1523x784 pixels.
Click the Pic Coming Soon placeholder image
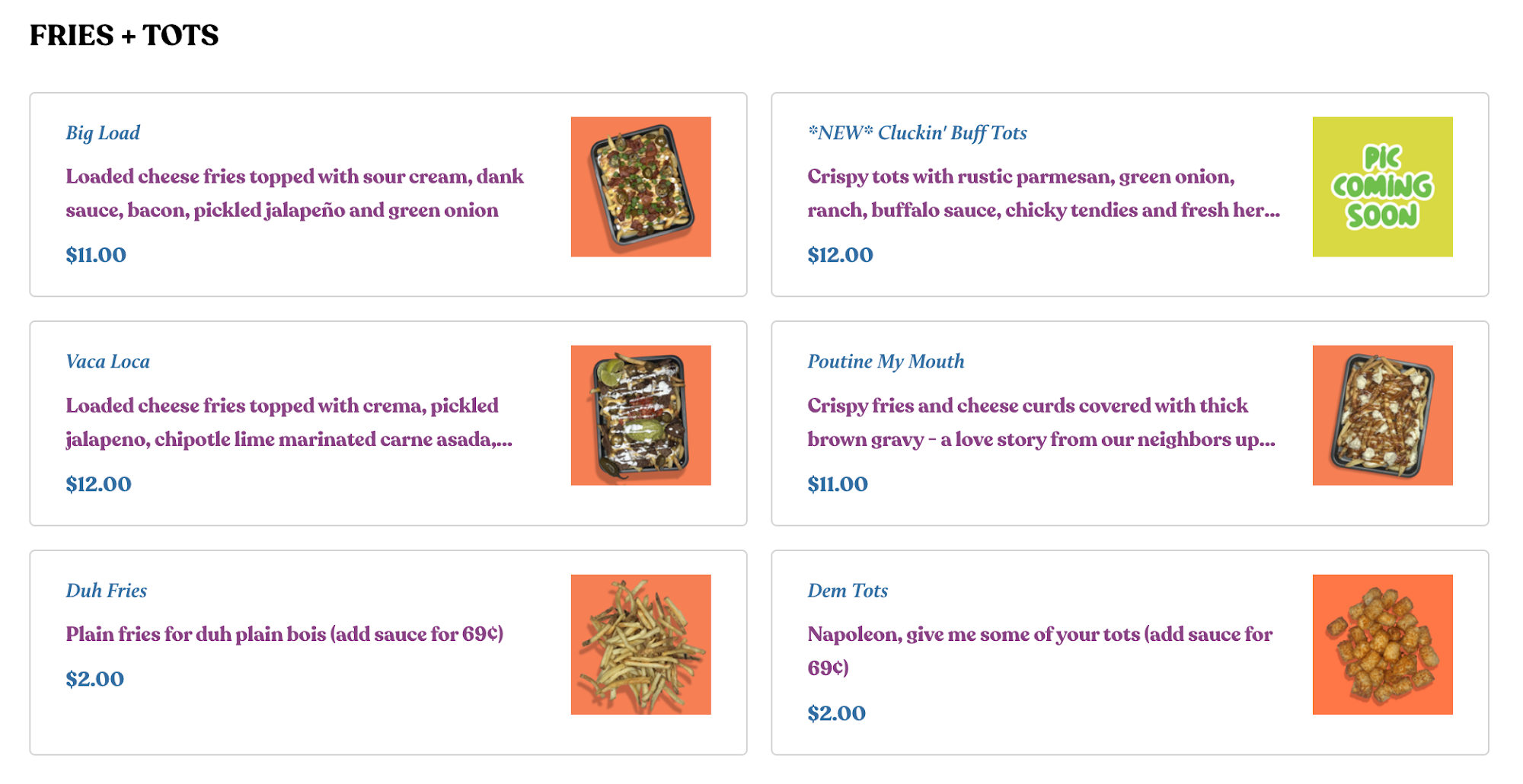tap(1382, 186)
